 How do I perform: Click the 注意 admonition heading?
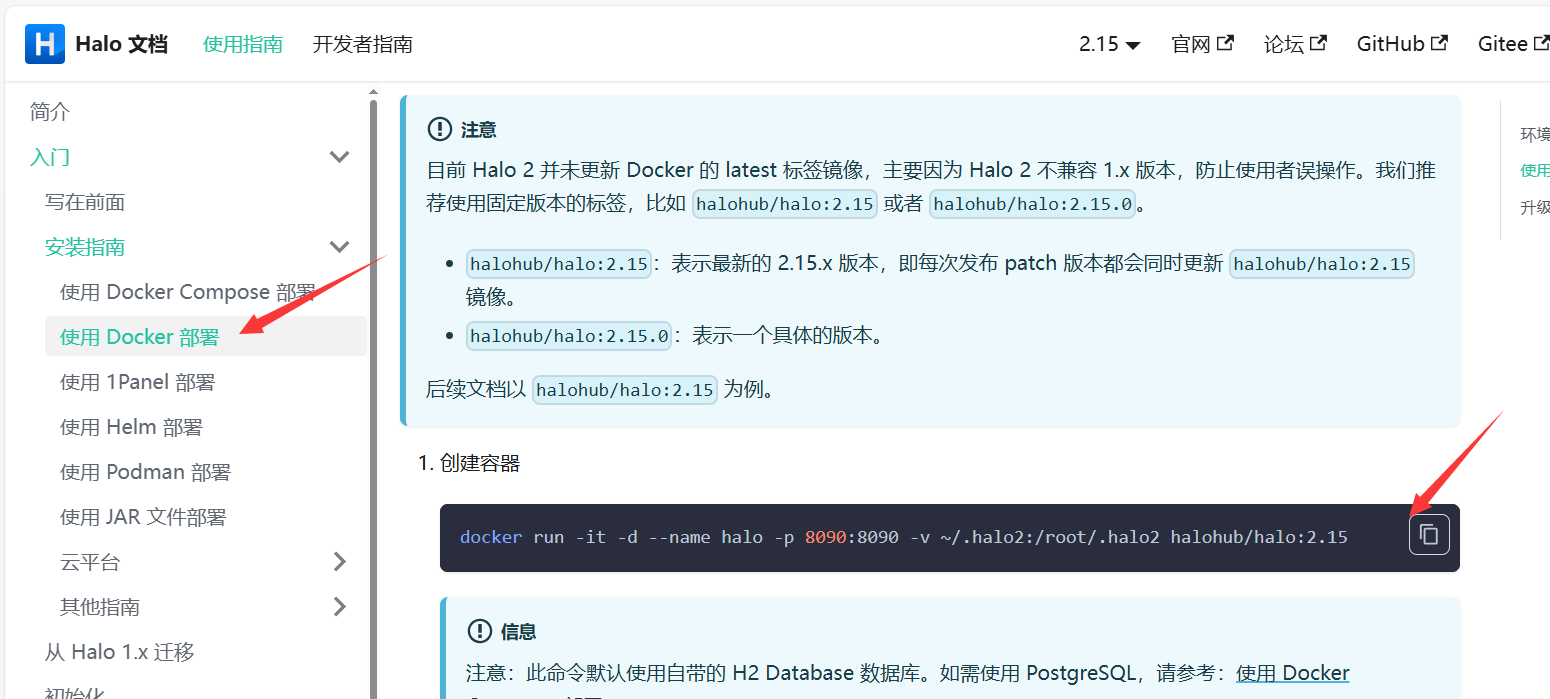click(x=479, y=130)
